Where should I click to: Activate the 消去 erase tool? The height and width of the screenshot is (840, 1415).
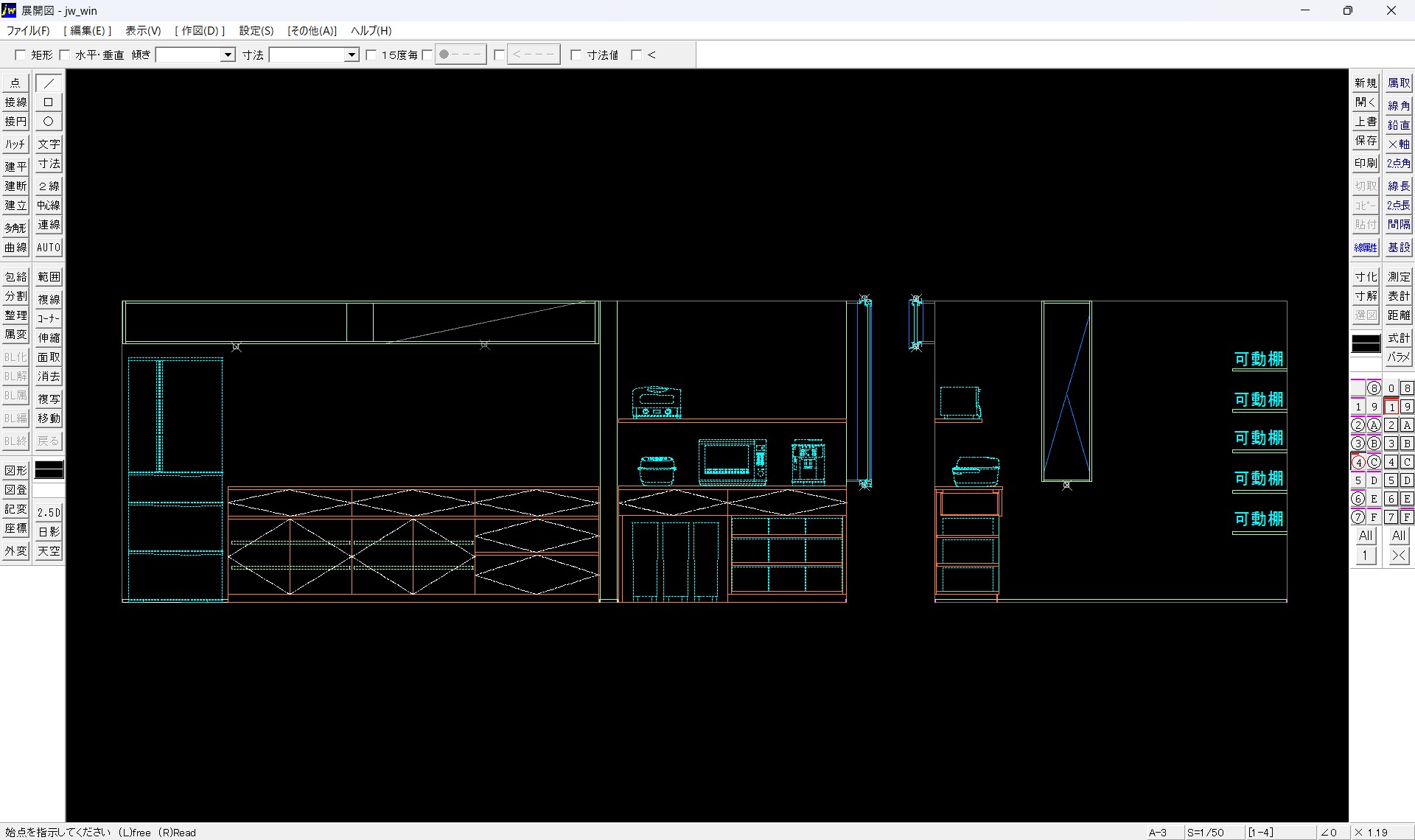pos(49,377)
